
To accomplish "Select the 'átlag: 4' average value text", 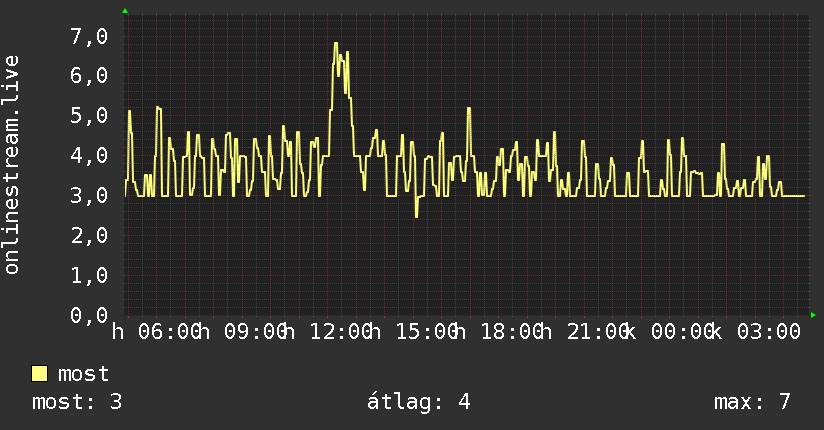I will pos(418,402).
